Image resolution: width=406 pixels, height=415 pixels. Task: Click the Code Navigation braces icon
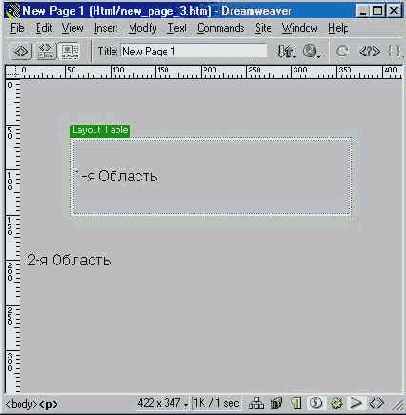pos(394,51)
